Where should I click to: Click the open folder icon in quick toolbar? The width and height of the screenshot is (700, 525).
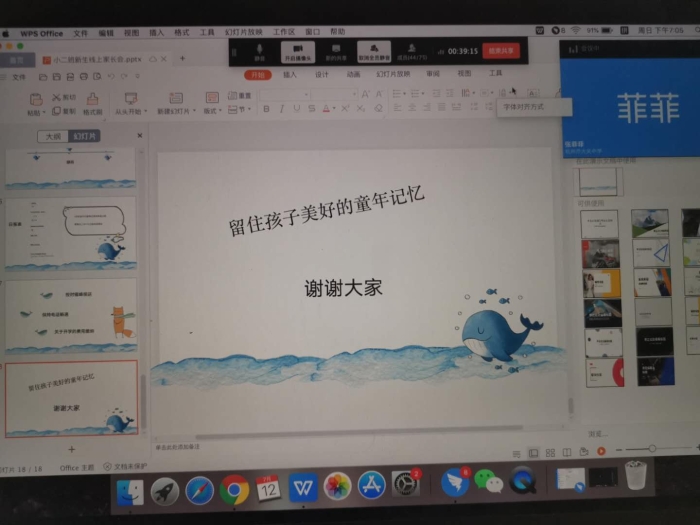coord(43,77)
